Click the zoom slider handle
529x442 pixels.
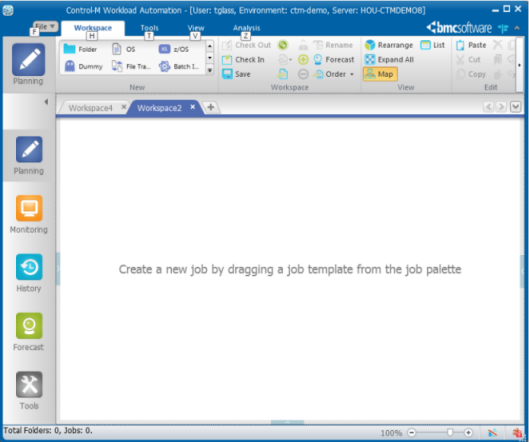450,433
